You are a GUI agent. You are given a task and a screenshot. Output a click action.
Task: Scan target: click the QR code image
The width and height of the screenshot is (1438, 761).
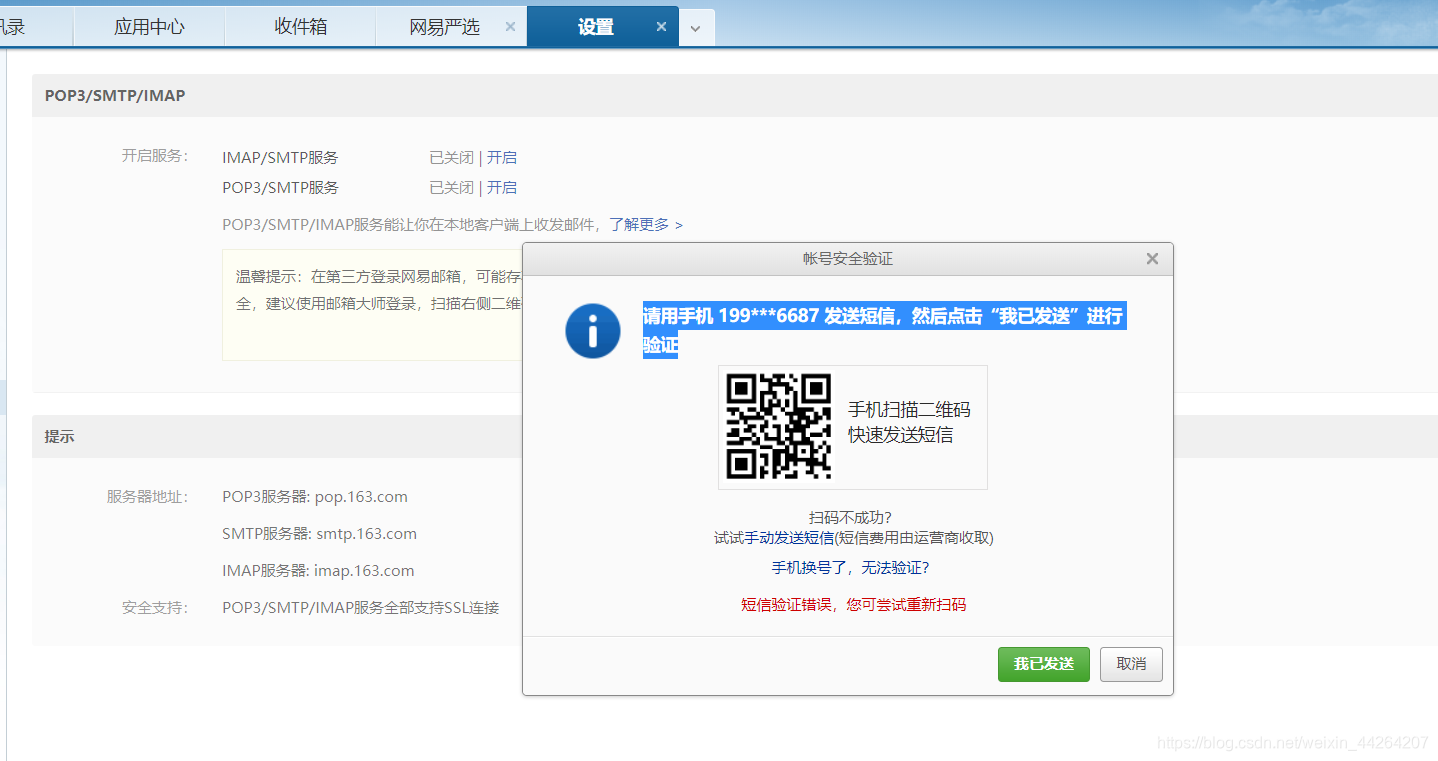[780, 426]
